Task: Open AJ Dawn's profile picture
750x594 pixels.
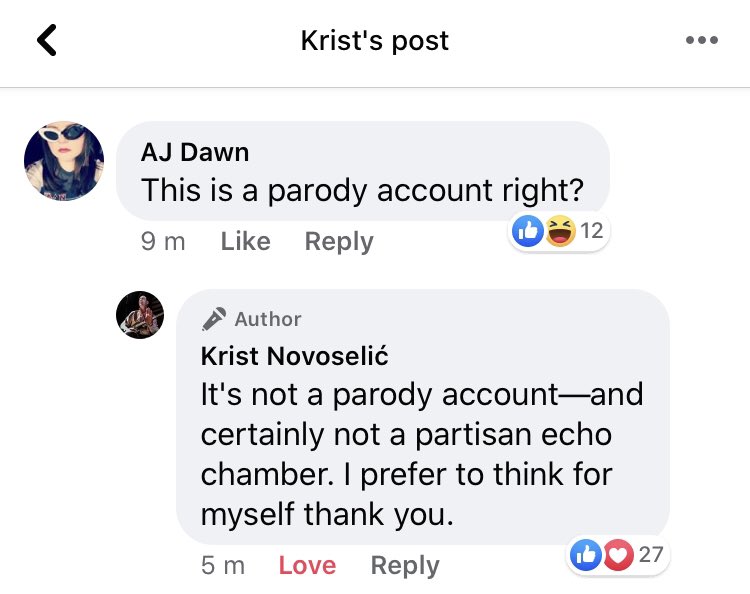Action: coord(64,161)
